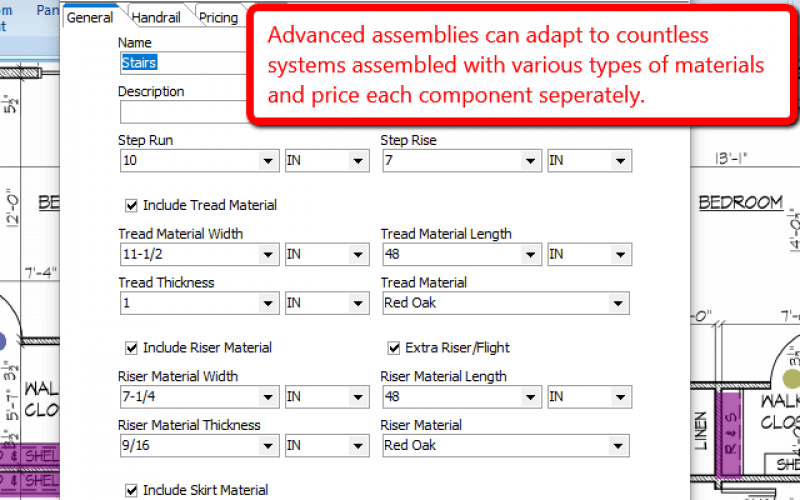Open the Step Rise value dropdown
The image size is (800, 500).
coord(531,161)
